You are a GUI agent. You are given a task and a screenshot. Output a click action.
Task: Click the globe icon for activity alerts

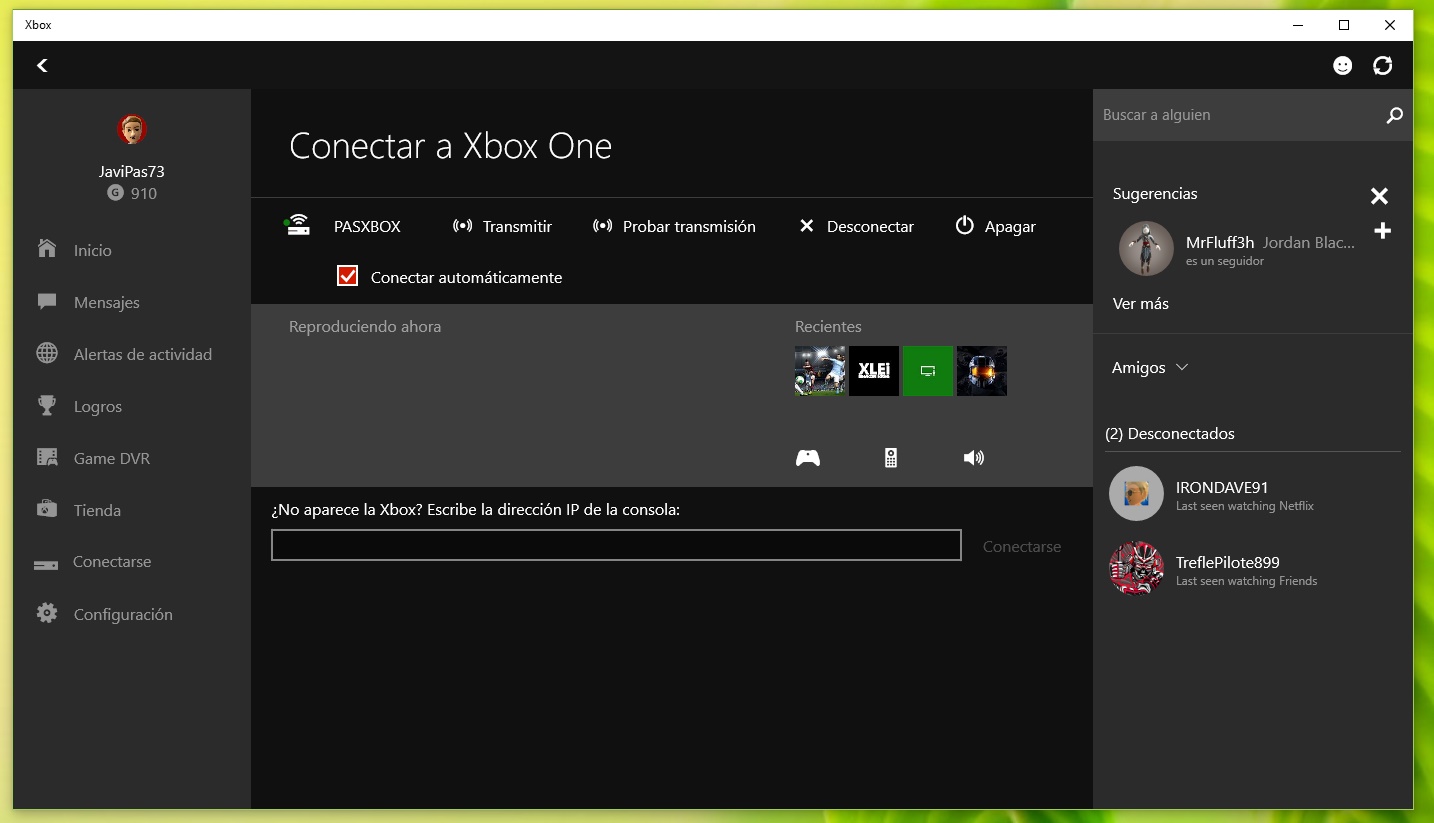tap(47, 353)
